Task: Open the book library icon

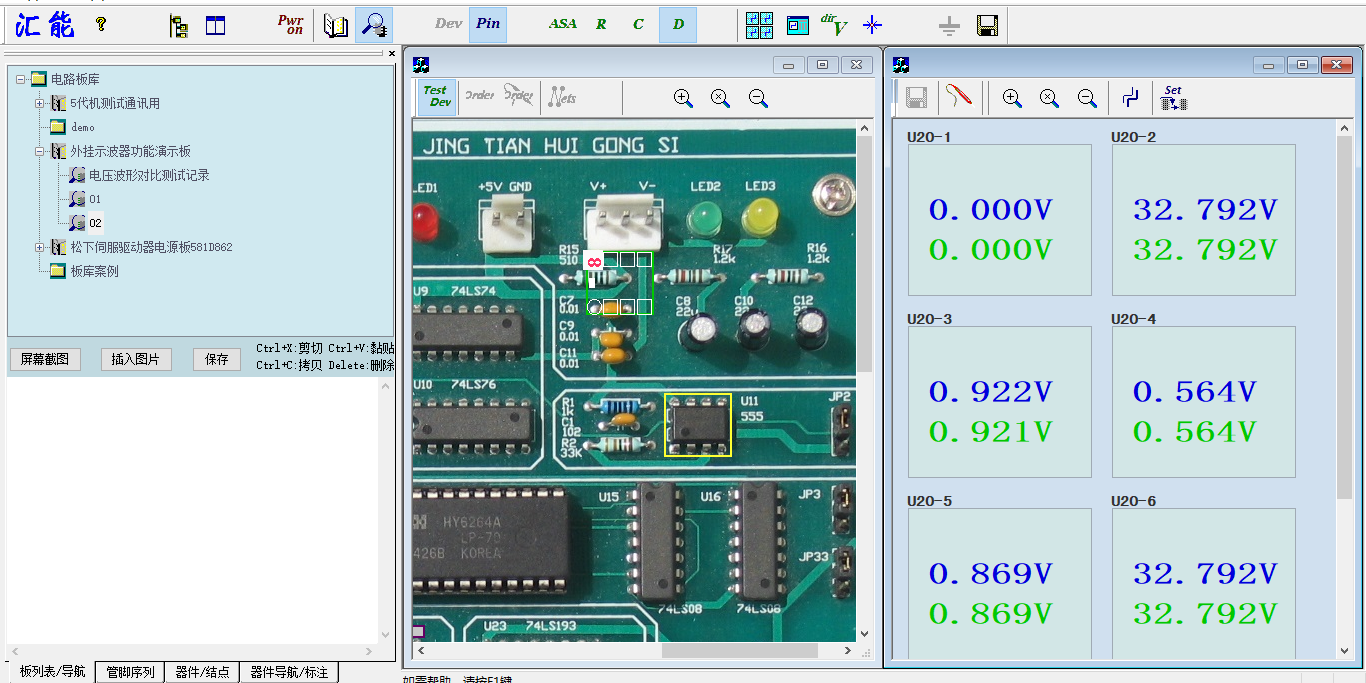Action: (x=336, y=26)
